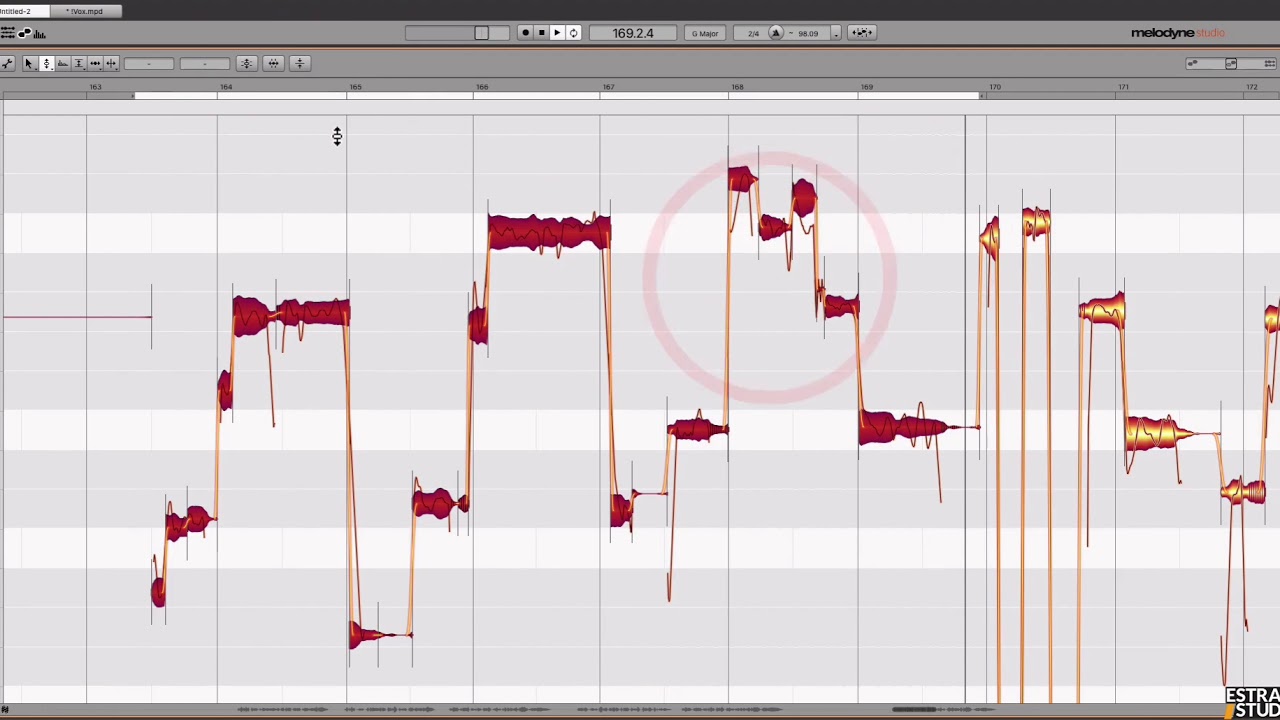Select the Amplitude tool
The image size is (1280, 720).
[79, 64]
